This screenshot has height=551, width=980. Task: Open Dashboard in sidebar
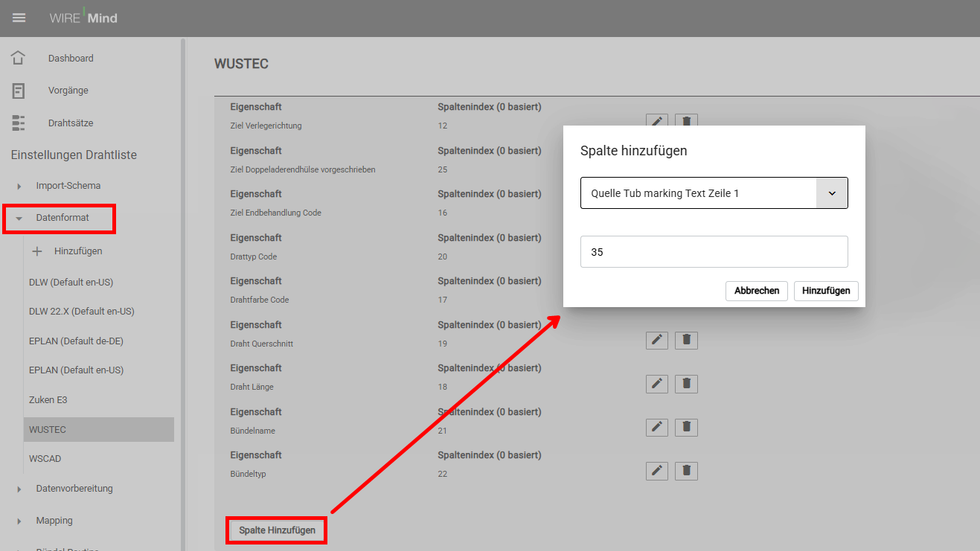point(71,58)
